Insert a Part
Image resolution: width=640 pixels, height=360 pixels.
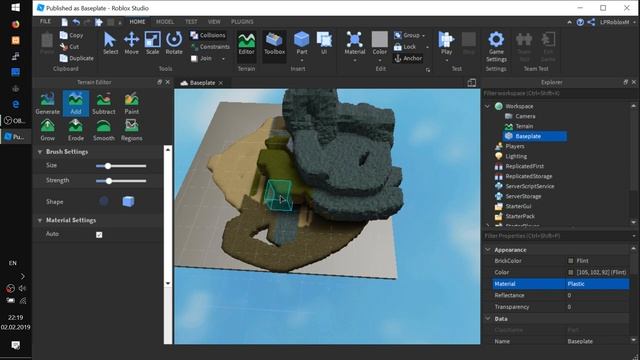click(x=302, y=46)
